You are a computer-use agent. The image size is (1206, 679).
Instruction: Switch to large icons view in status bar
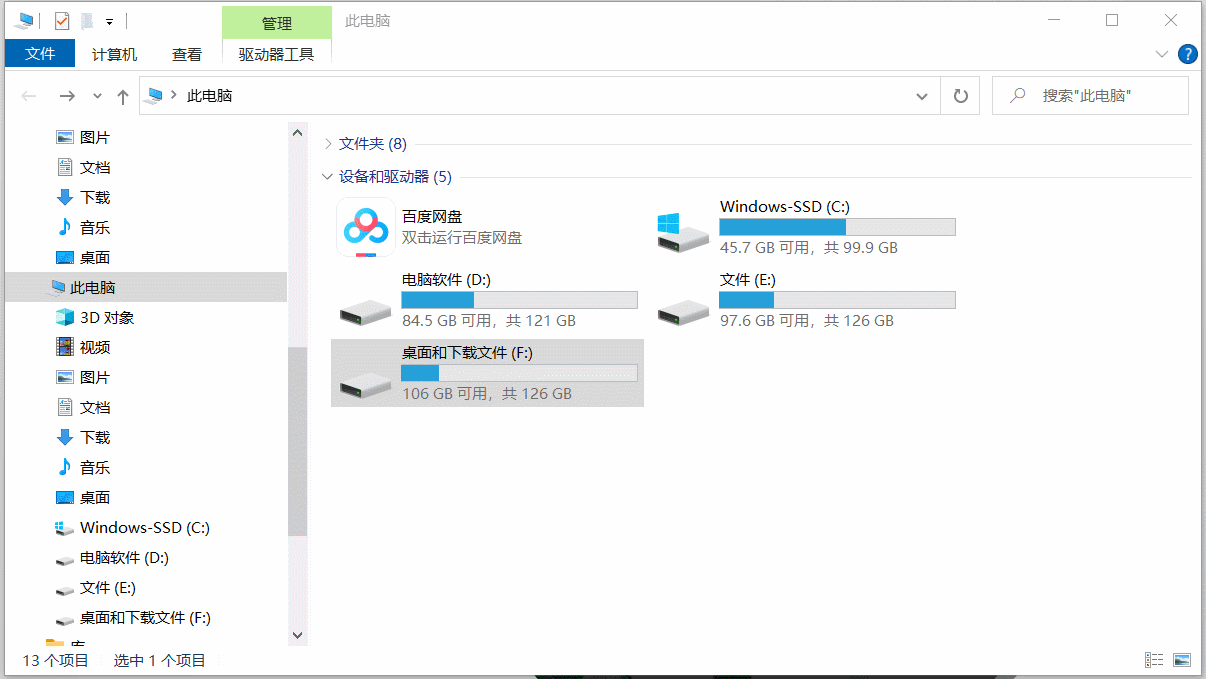(1182, 660)
